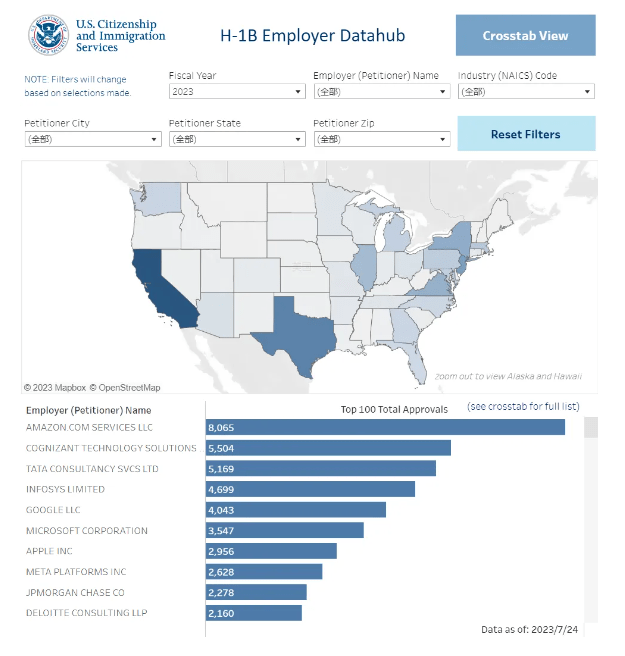Click the JPMorgan Chase 2,278 bar

256,592
